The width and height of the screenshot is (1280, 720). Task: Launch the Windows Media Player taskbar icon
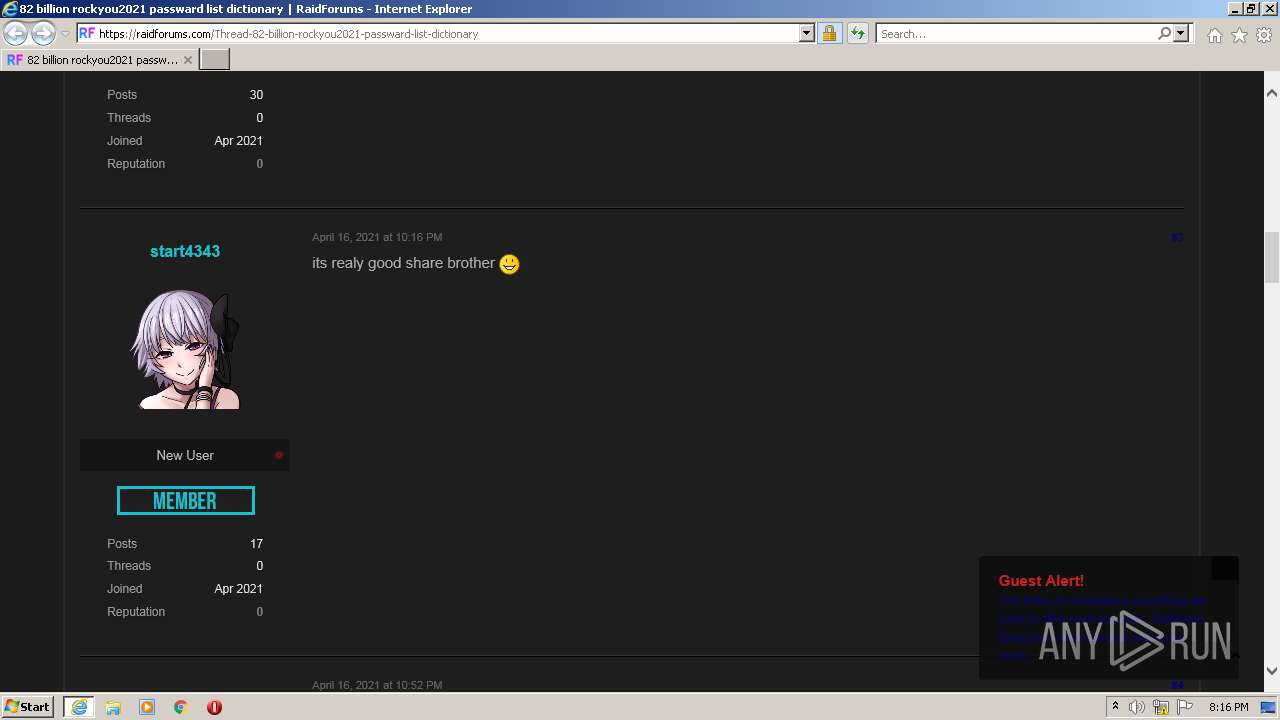(x=147, y=707)
